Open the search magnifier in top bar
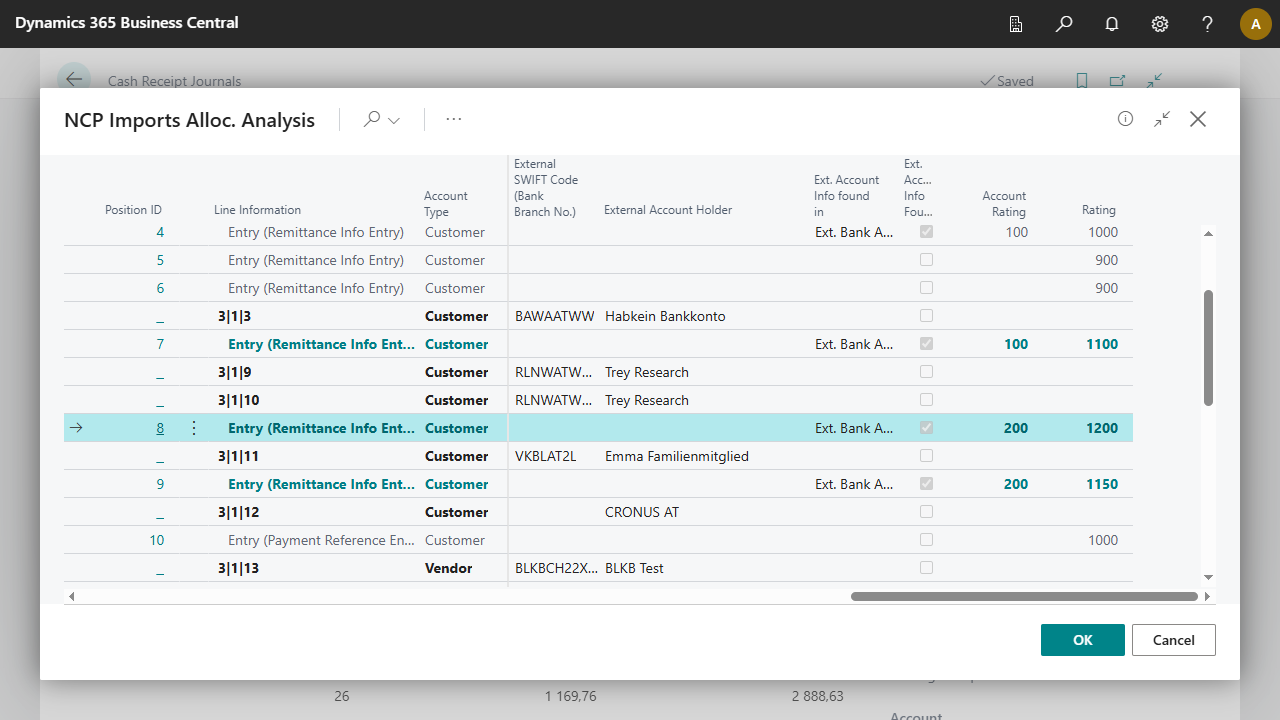Screen dimensions: 1280x720 pos(1064,24)
